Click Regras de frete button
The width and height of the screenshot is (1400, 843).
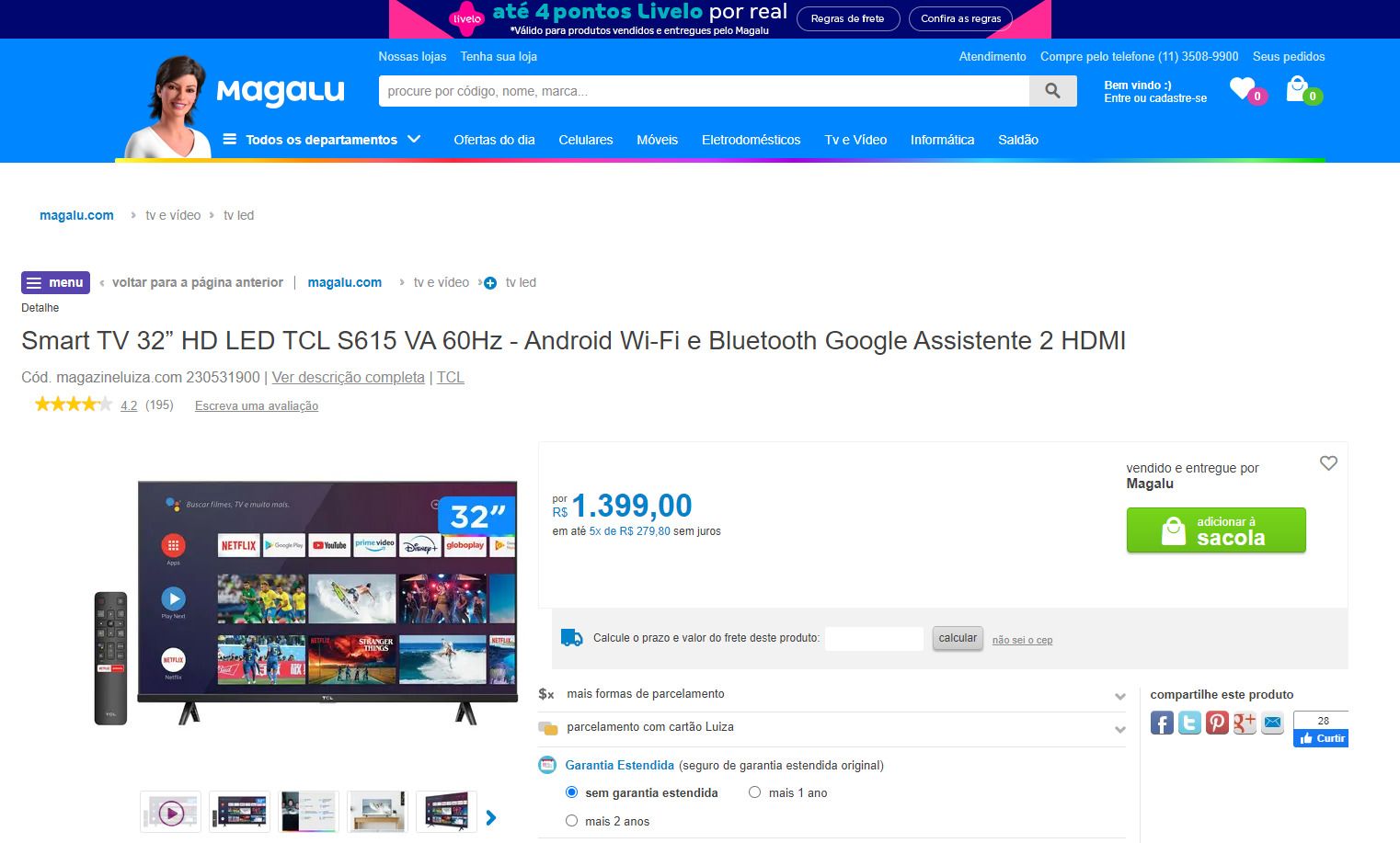(x=847, y=18)
